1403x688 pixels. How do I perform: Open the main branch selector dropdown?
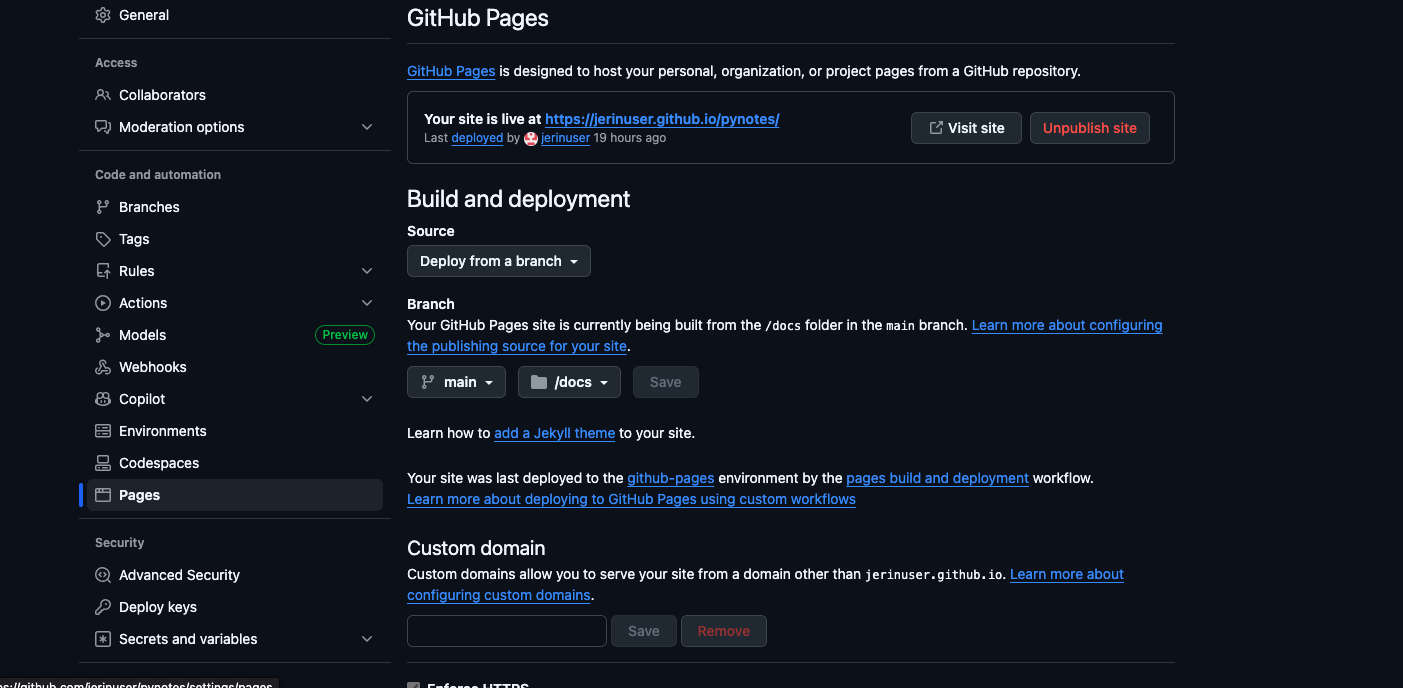pyautogui.click(x=457, y=382)
